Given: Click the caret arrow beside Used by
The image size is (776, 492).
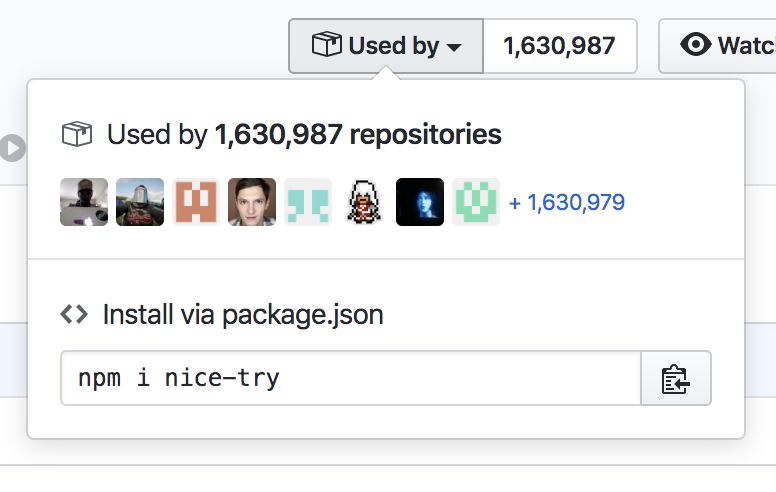Looking at the screenshot, I should (454, 47).
